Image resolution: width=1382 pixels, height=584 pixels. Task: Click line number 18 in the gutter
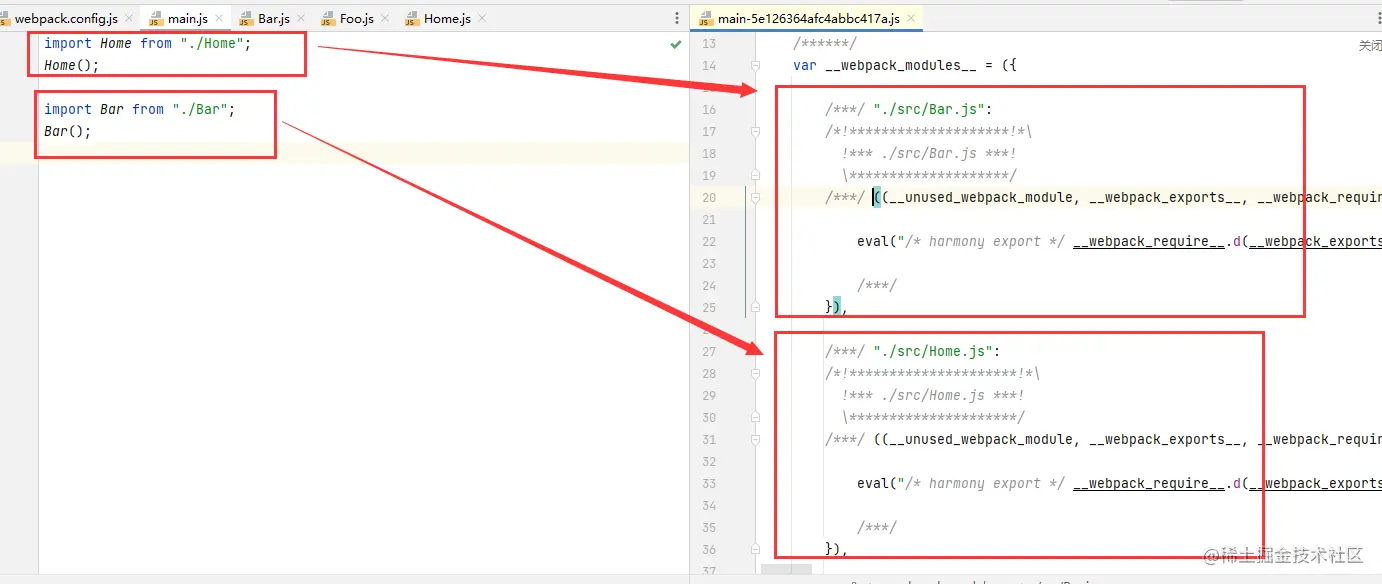(709, 154)
